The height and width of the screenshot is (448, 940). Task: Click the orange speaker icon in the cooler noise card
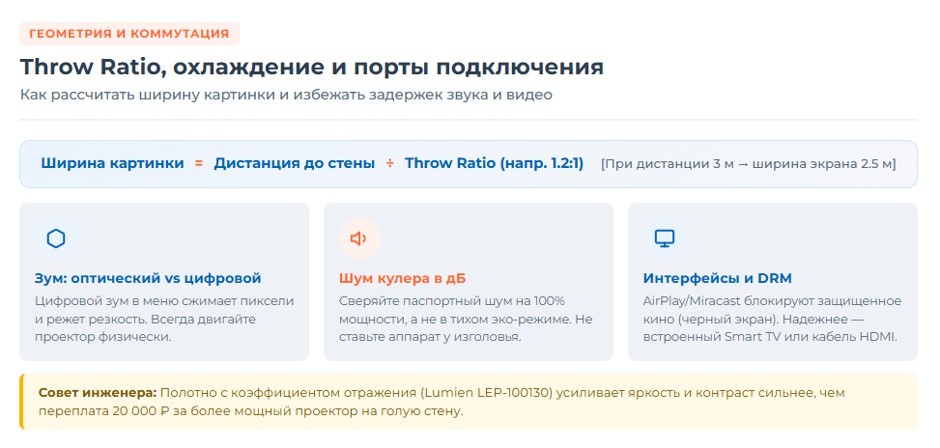point(360,239)
